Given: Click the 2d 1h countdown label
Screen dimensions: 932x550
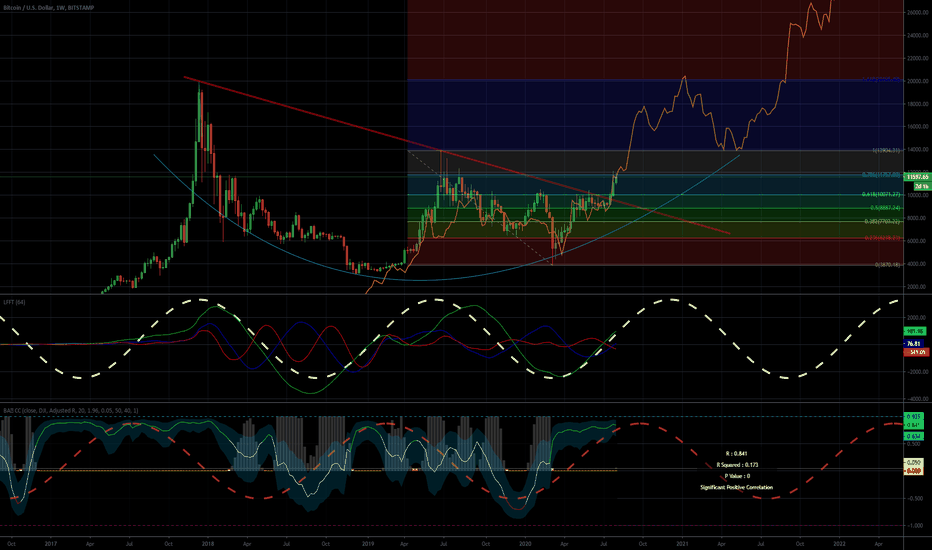Looking at the screenshot, I should pos(921,186).
